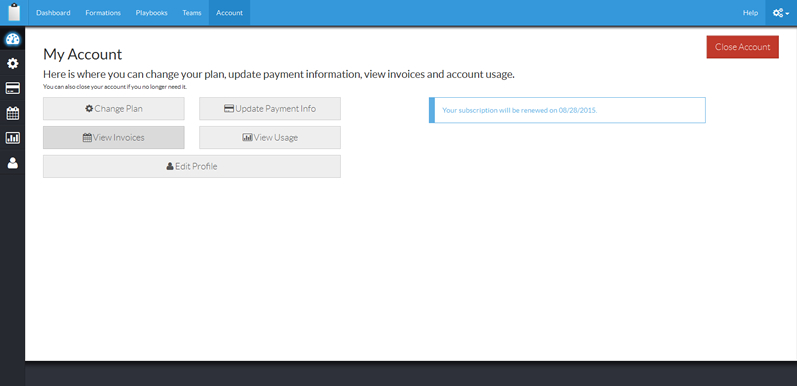Viewport: 797px width, 386px height.
Task: Open the credit card sidebar icon
Action: [13, 88]
